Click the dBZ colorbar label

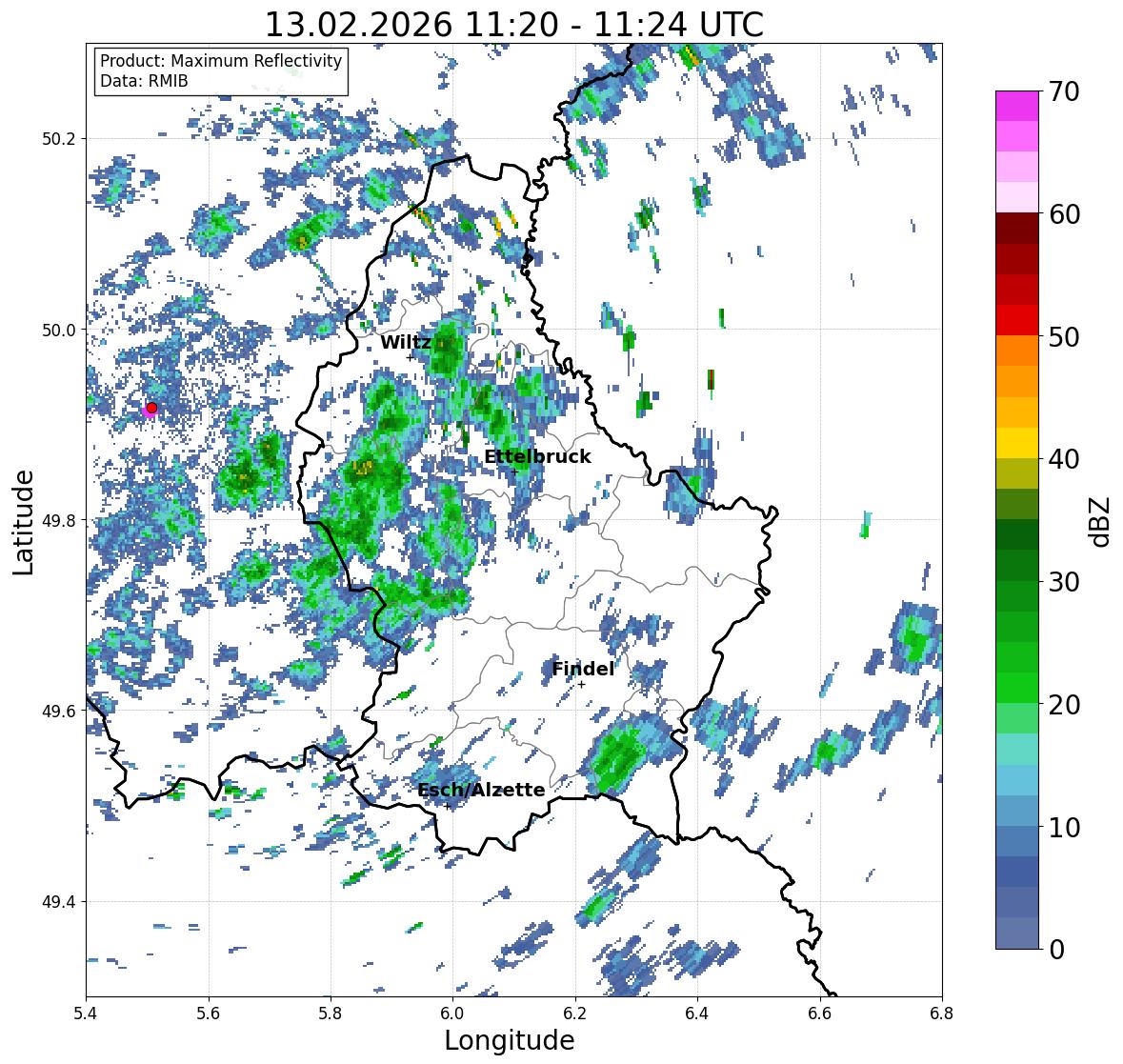click(x=1101, y=521)
